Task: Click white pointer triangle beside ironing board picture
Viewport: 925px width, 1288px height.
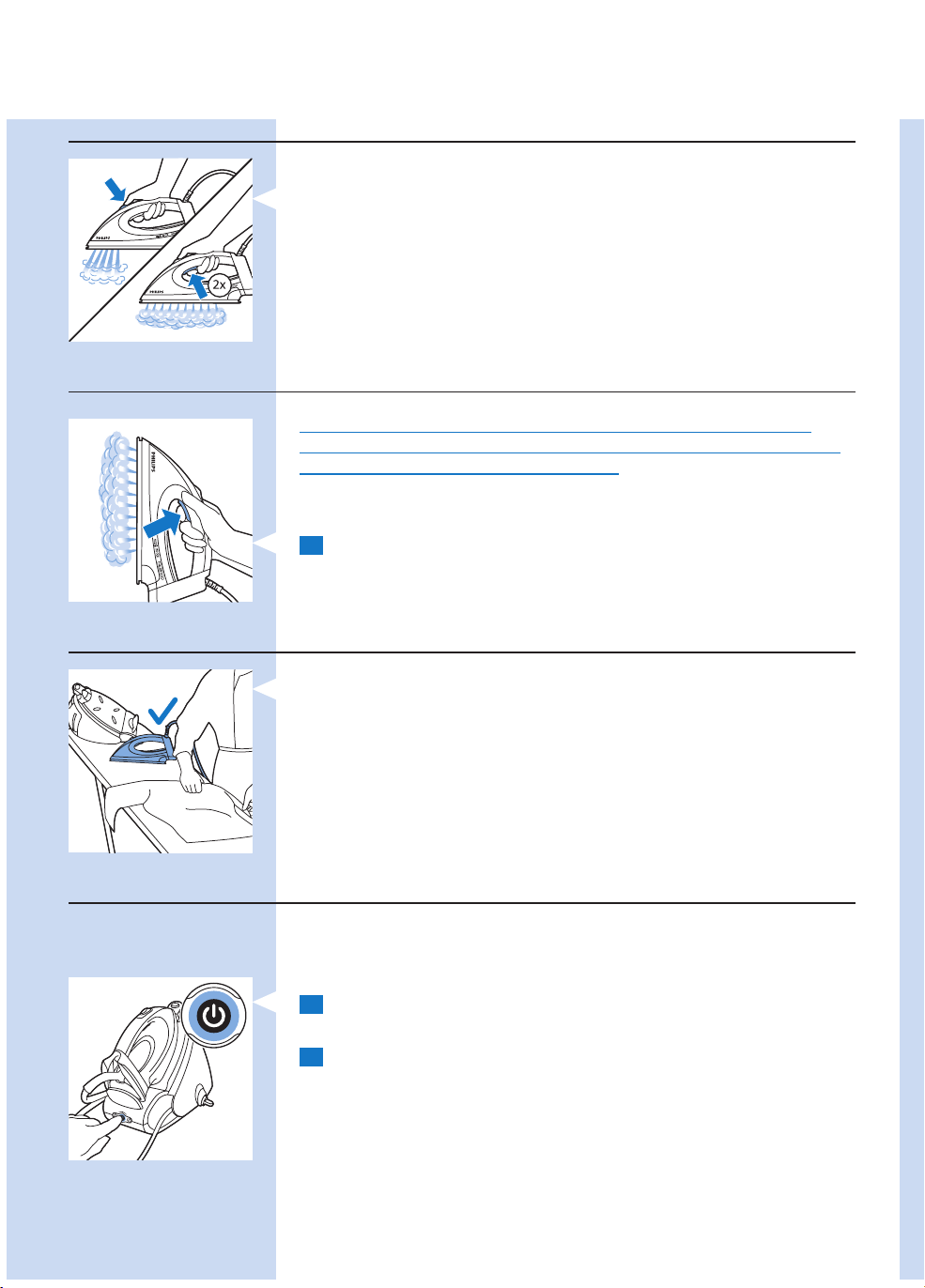Action: (x=265, y=687)
